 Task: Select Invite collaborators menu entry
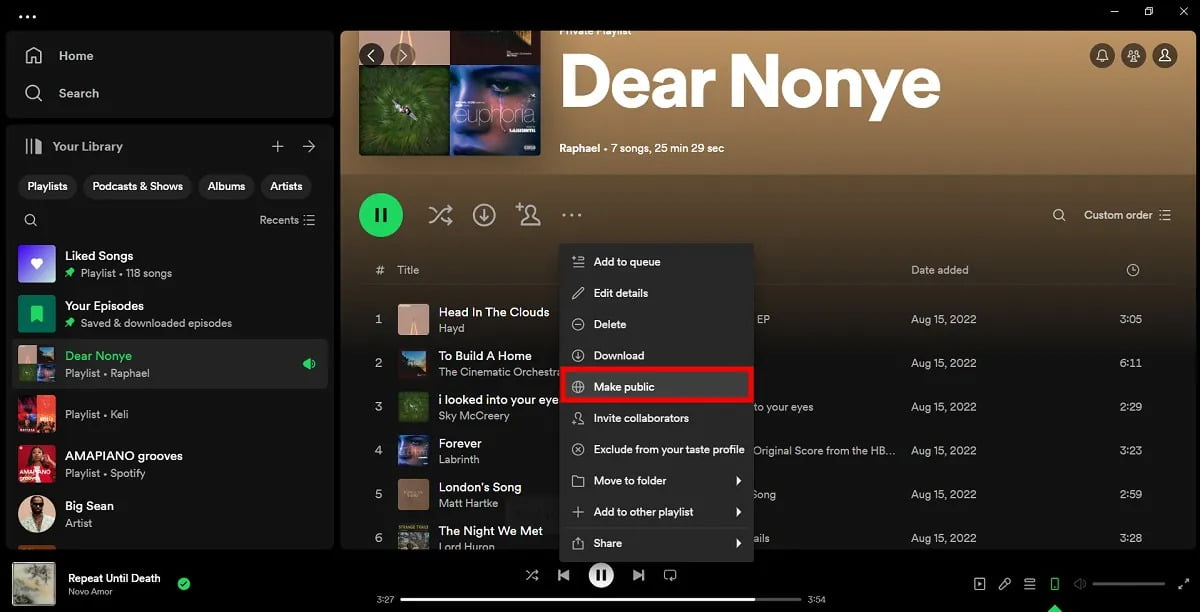[656, 418]
